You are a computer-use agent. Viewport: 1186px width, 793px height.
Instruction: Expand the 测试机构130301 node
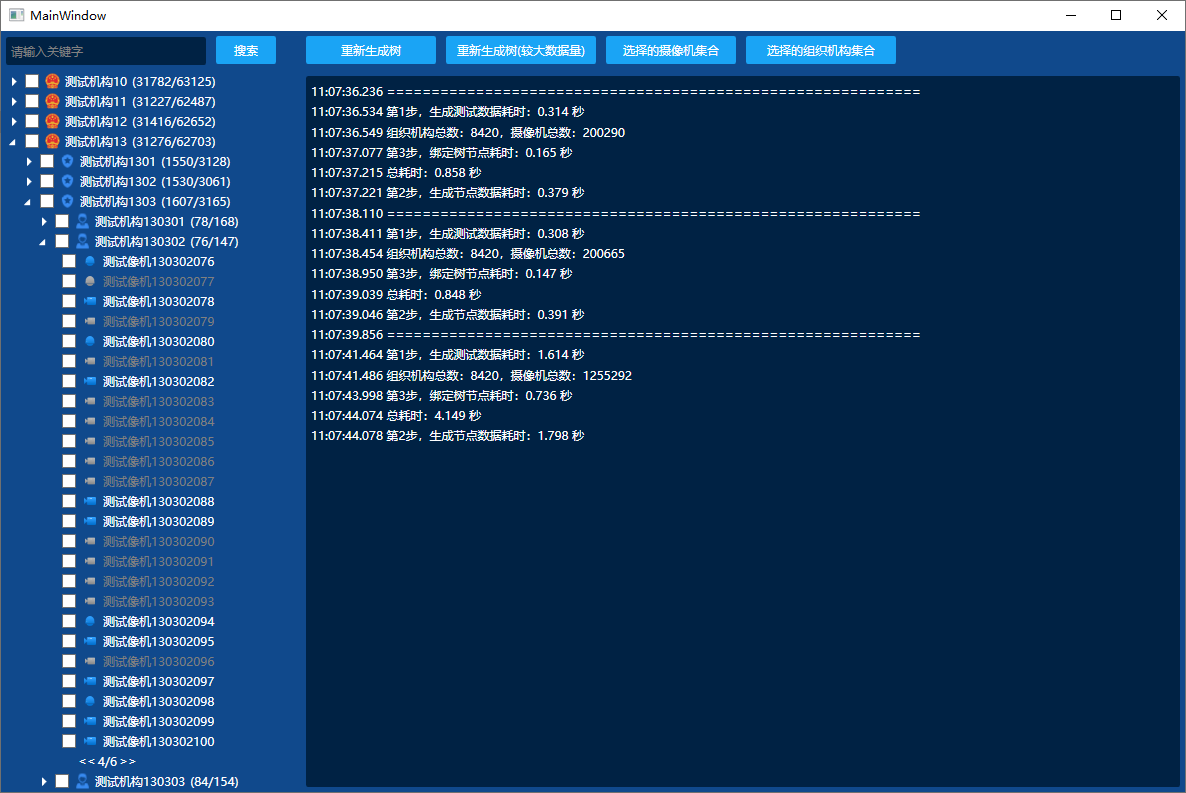point(44,222)
